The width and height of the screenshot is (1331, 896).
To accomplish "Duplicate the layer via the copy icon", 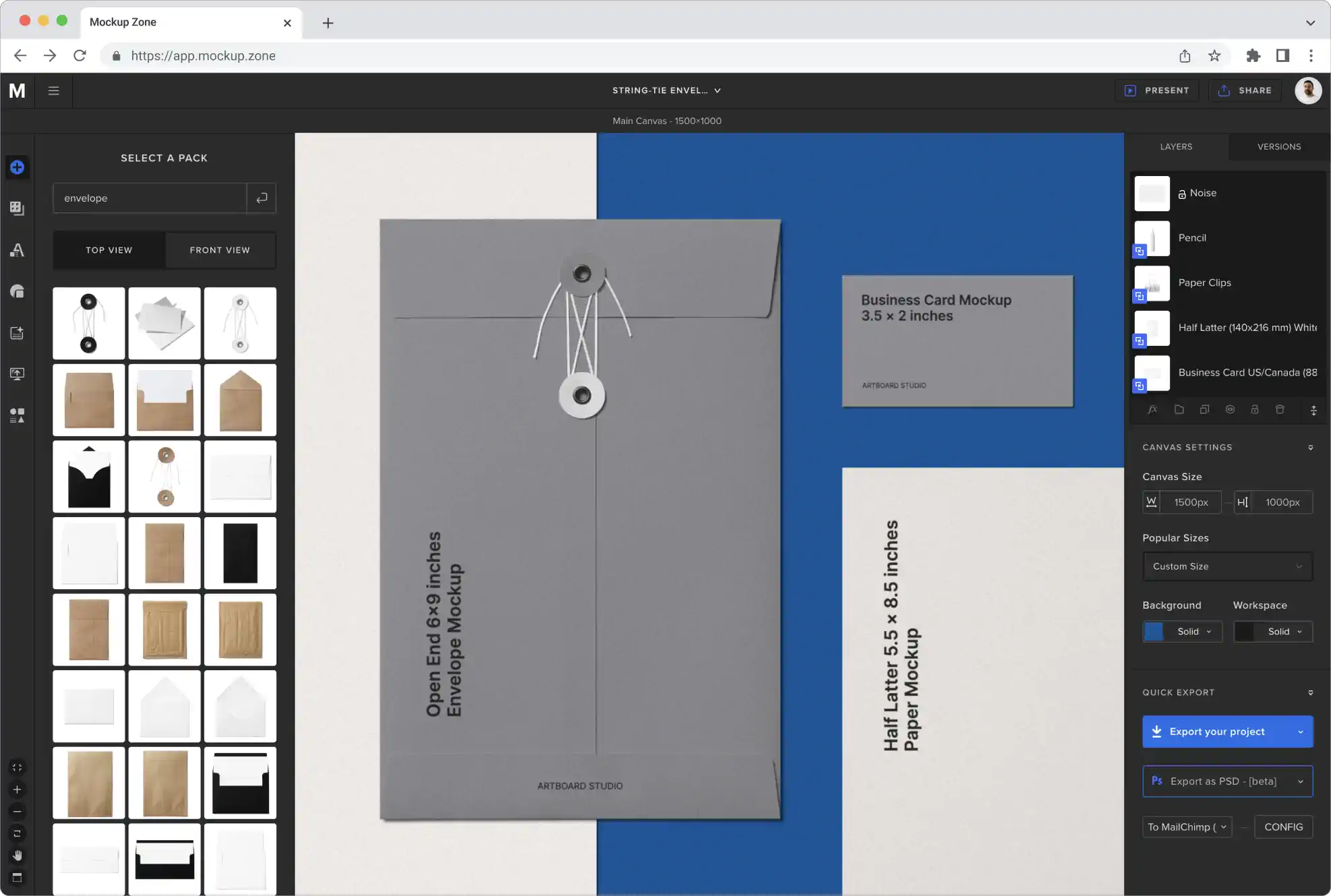I will click(x=1205, y=409).
